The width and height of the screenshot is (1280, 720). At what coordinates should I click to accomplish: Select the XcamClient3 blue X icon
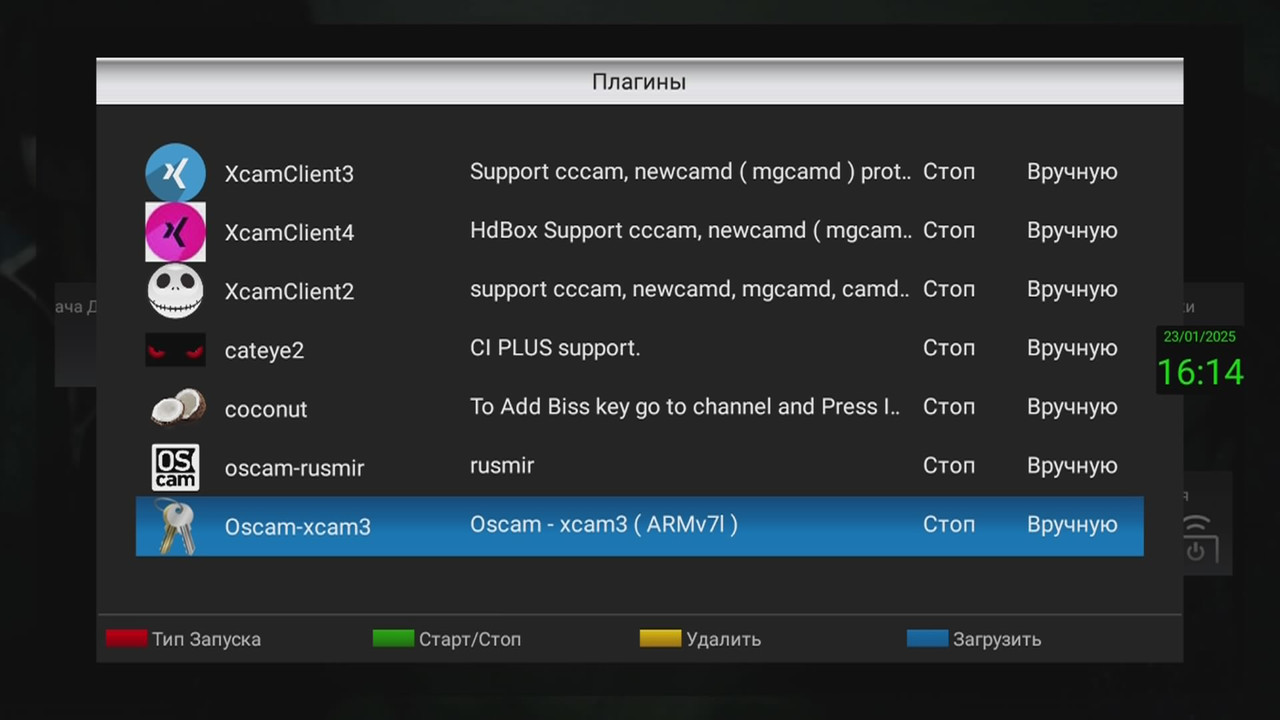point(175,172)
